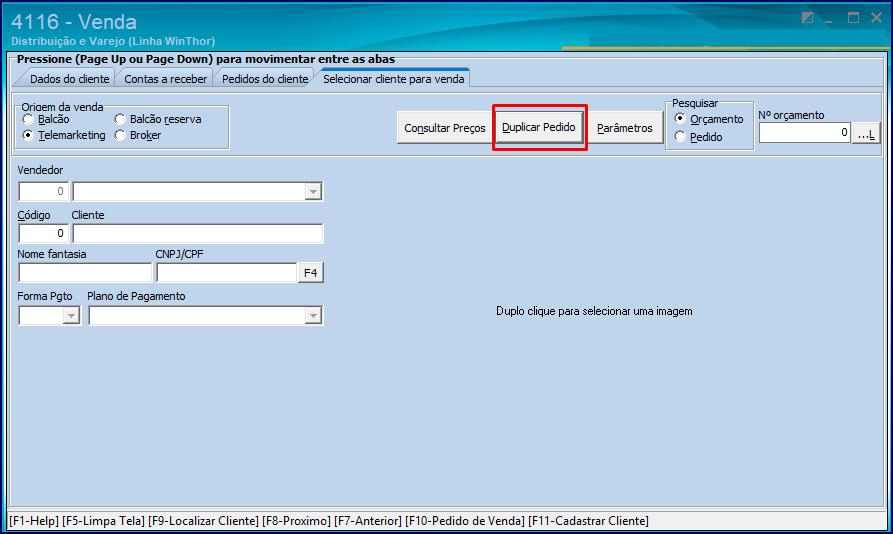
Task: Go to Selecionar cliente para venda tab
Action: (x=394, y=79)
